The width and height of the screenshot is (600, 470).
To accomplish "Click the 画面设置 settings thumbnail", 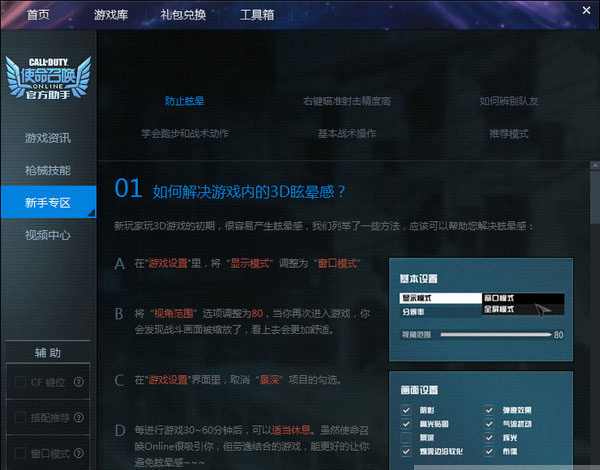I will pyautogui.click(x=481, y=420).
